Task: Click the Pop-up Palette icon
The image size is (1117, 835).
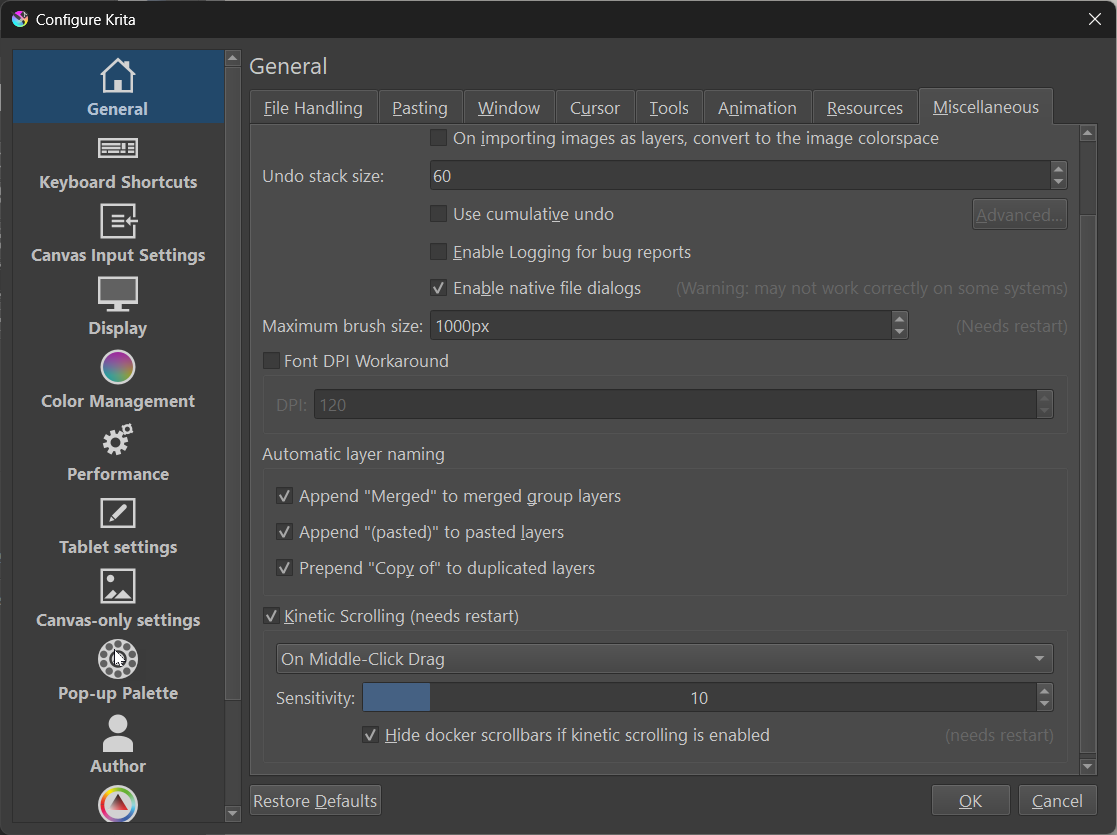Action: tap(117, 659)
